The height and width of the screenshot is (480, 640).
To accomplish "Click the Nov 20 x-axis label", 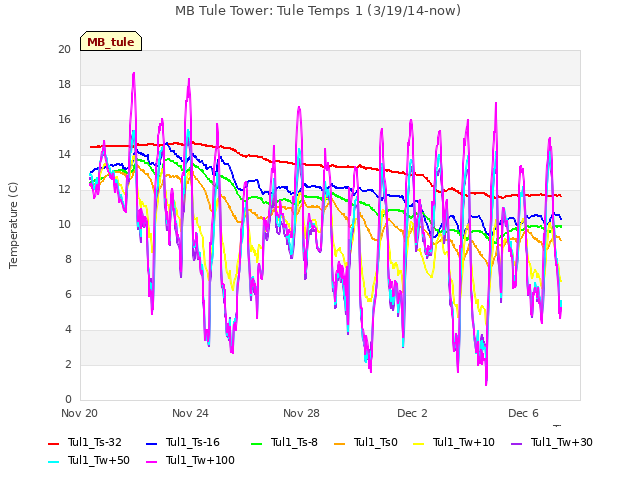I will (80, 413).
